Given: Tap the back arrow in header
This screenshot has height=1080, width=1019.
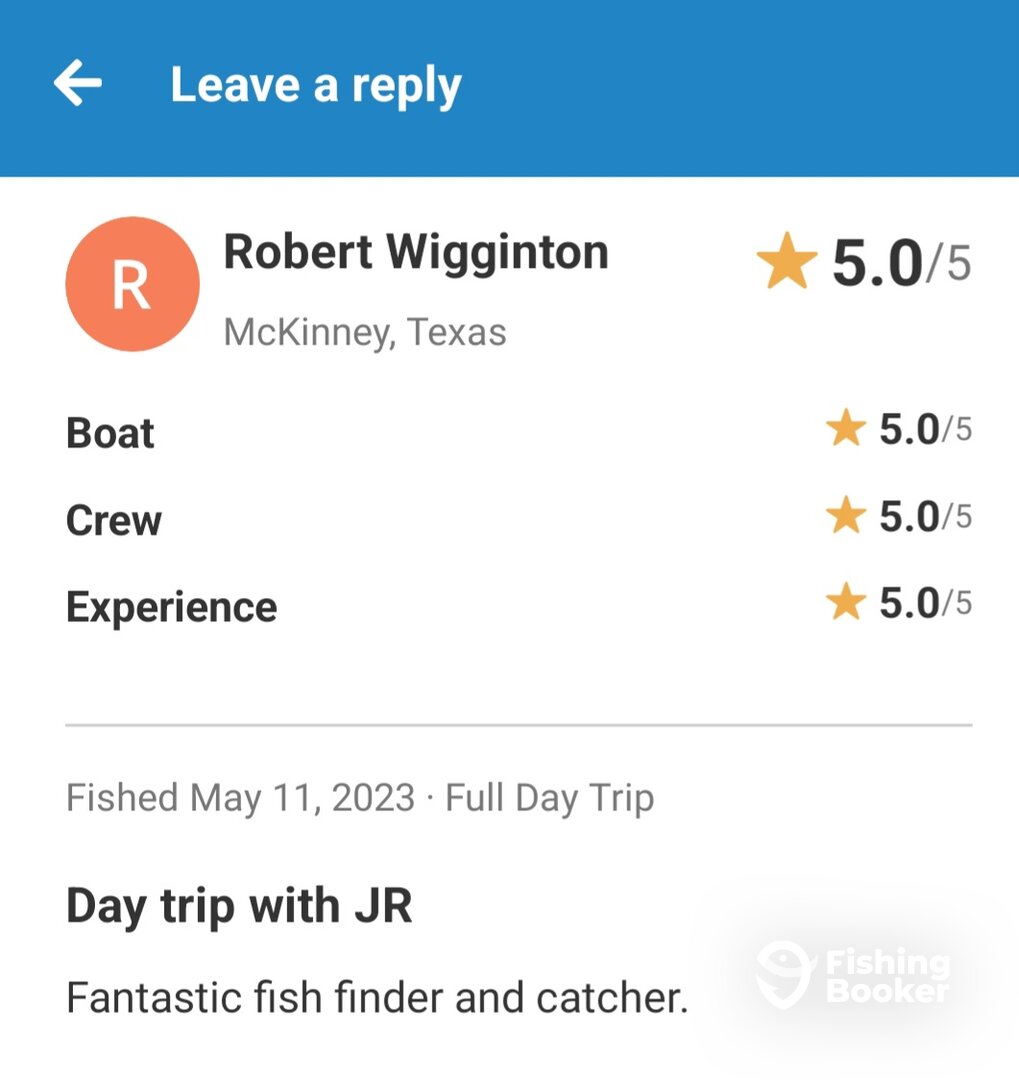Looking at the screenshot, I should tap(78, 83).
